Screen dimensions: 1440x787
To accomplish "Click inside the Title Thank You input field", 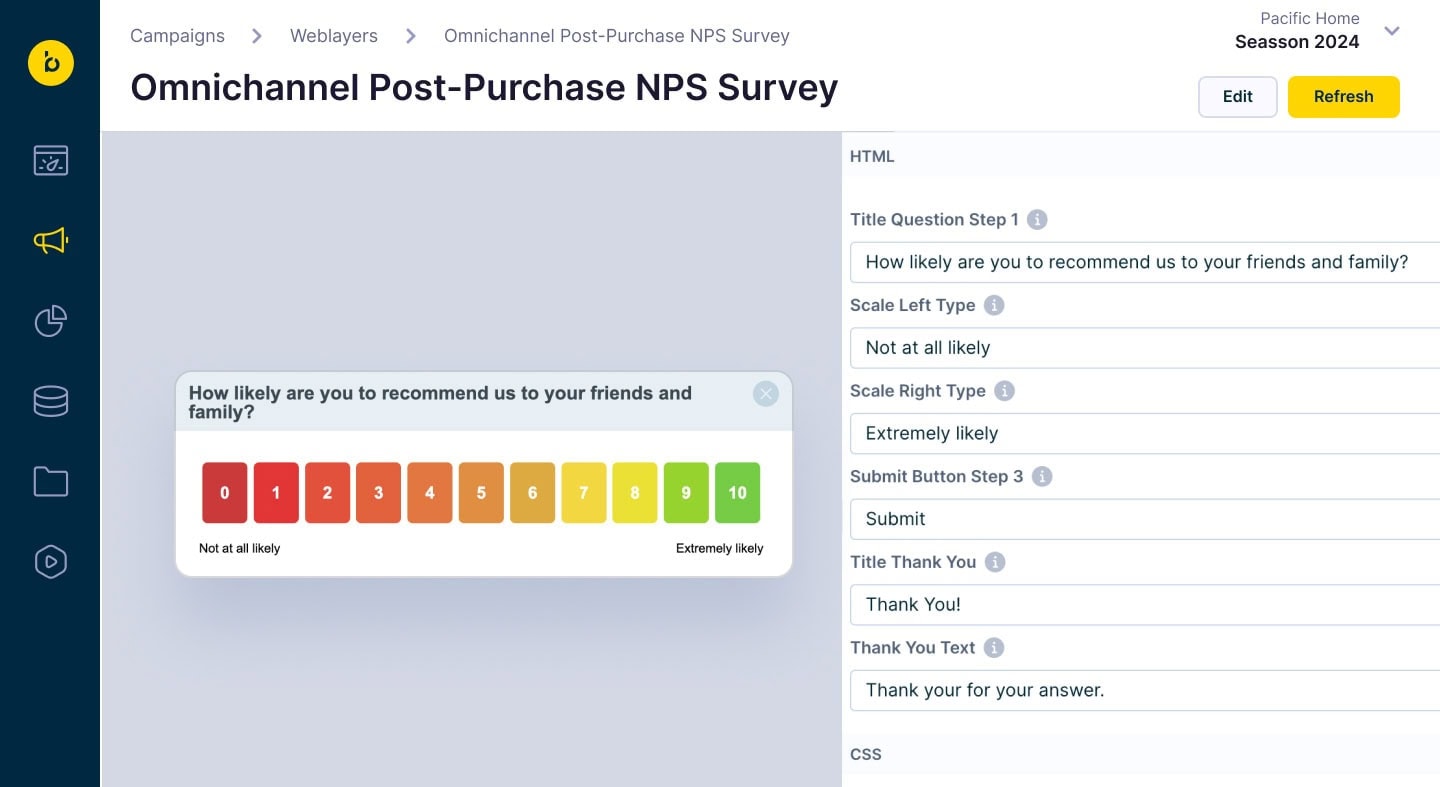I will [1100, 604].
